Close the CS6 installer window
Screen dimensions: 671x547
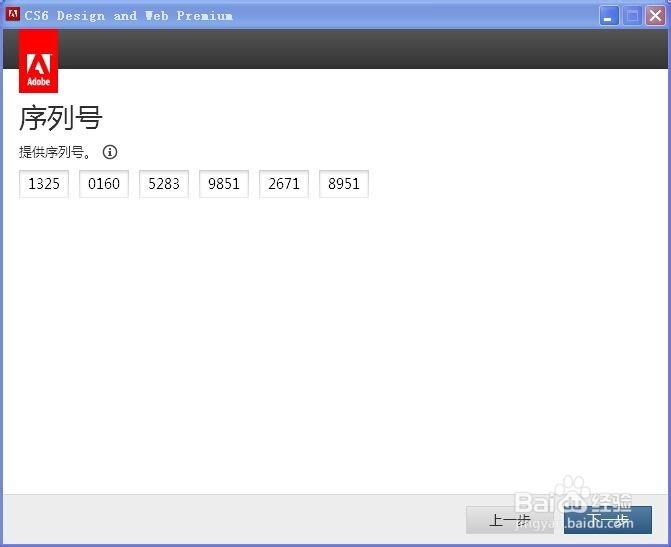click(655, 16)
